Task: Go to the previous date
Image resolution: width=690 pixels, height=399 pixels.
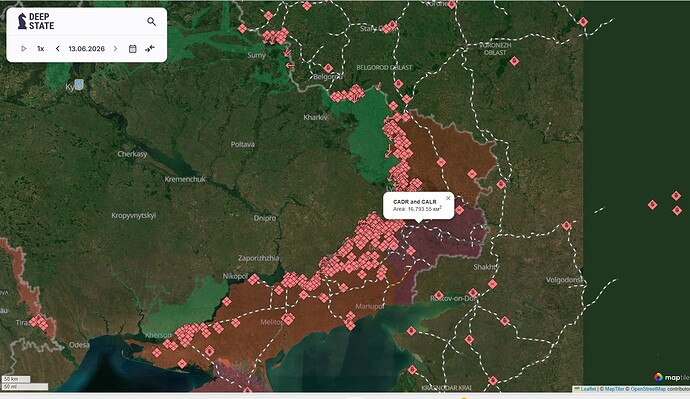Action: [x=58, y=48]
